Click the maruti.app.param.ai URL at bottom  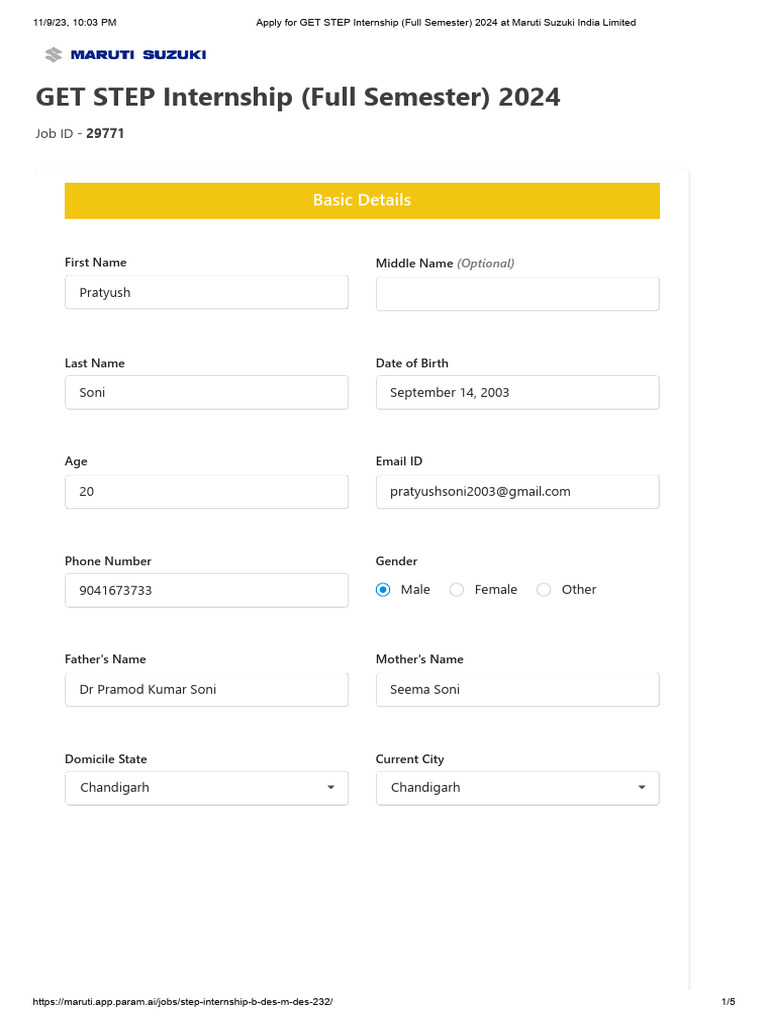(182, 1002)
